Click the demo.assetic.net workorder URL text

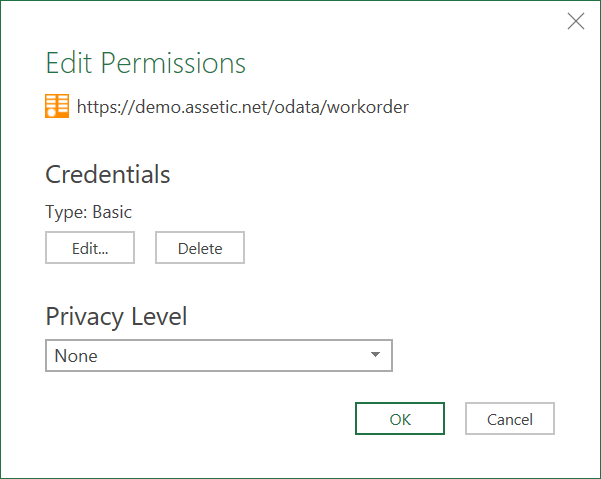(x=243, y=107)
